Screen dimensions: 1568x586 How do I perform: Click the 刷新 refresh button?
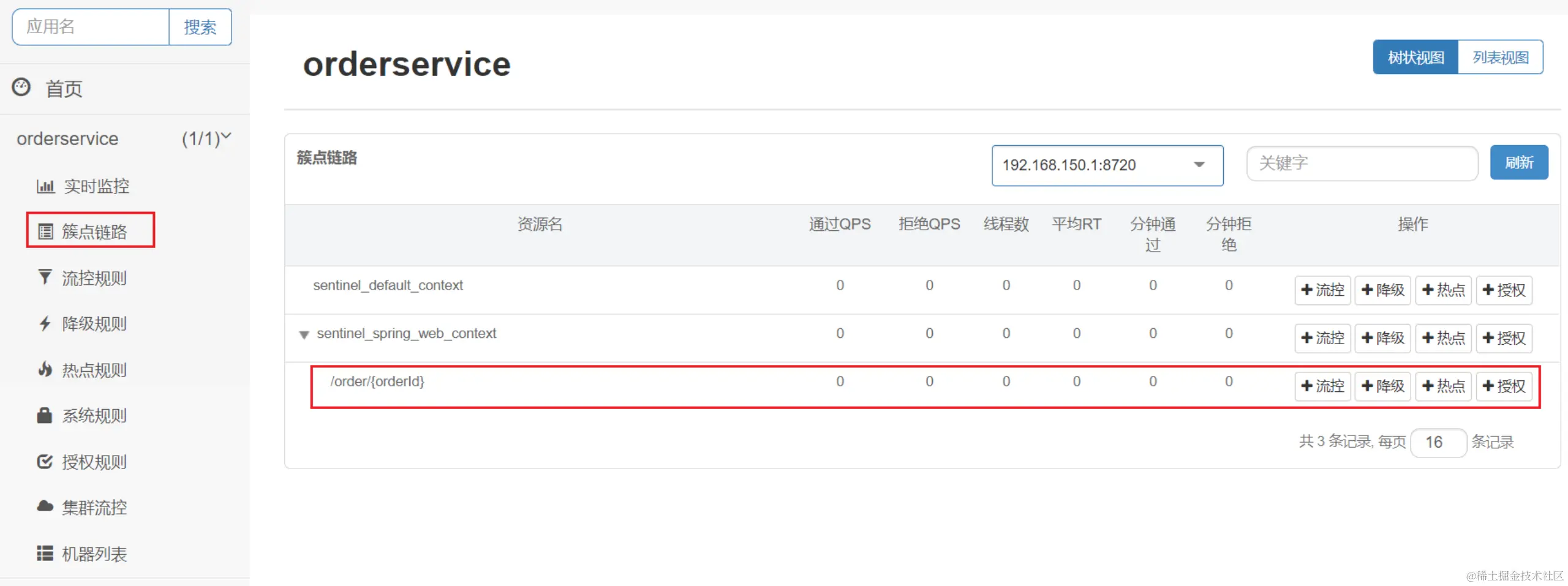[x=1520, y=162]
